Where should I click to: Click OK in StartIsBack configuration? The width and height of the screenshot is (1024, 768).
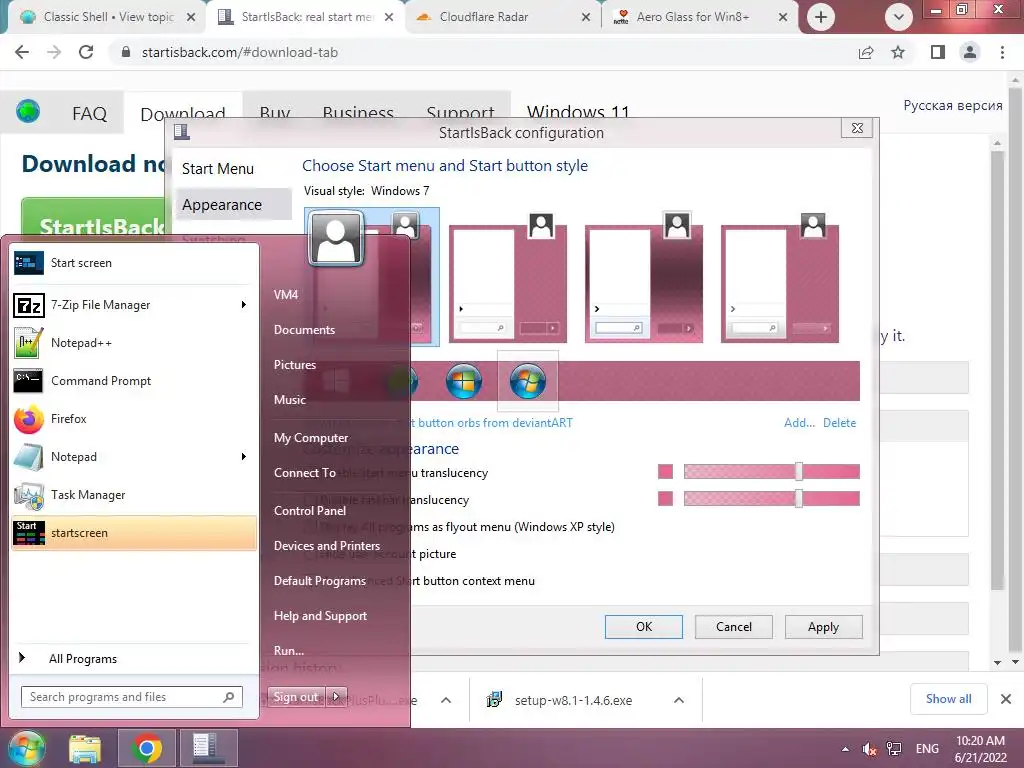click(644, 627)
